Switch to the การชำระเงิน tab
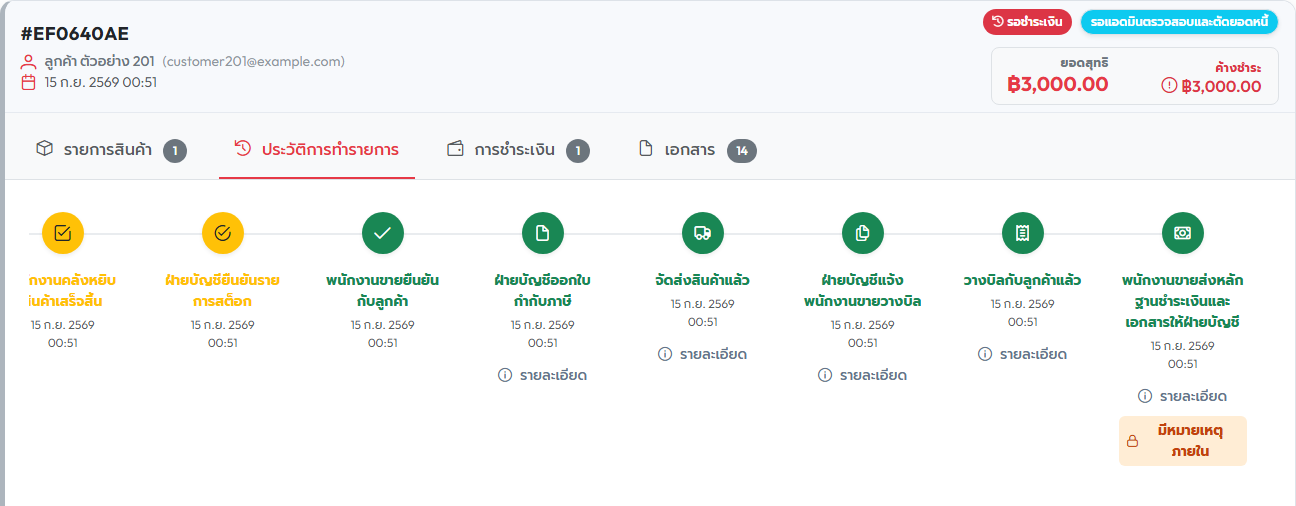This screenshot has height=506, width=1296. (x=518, y=150)
